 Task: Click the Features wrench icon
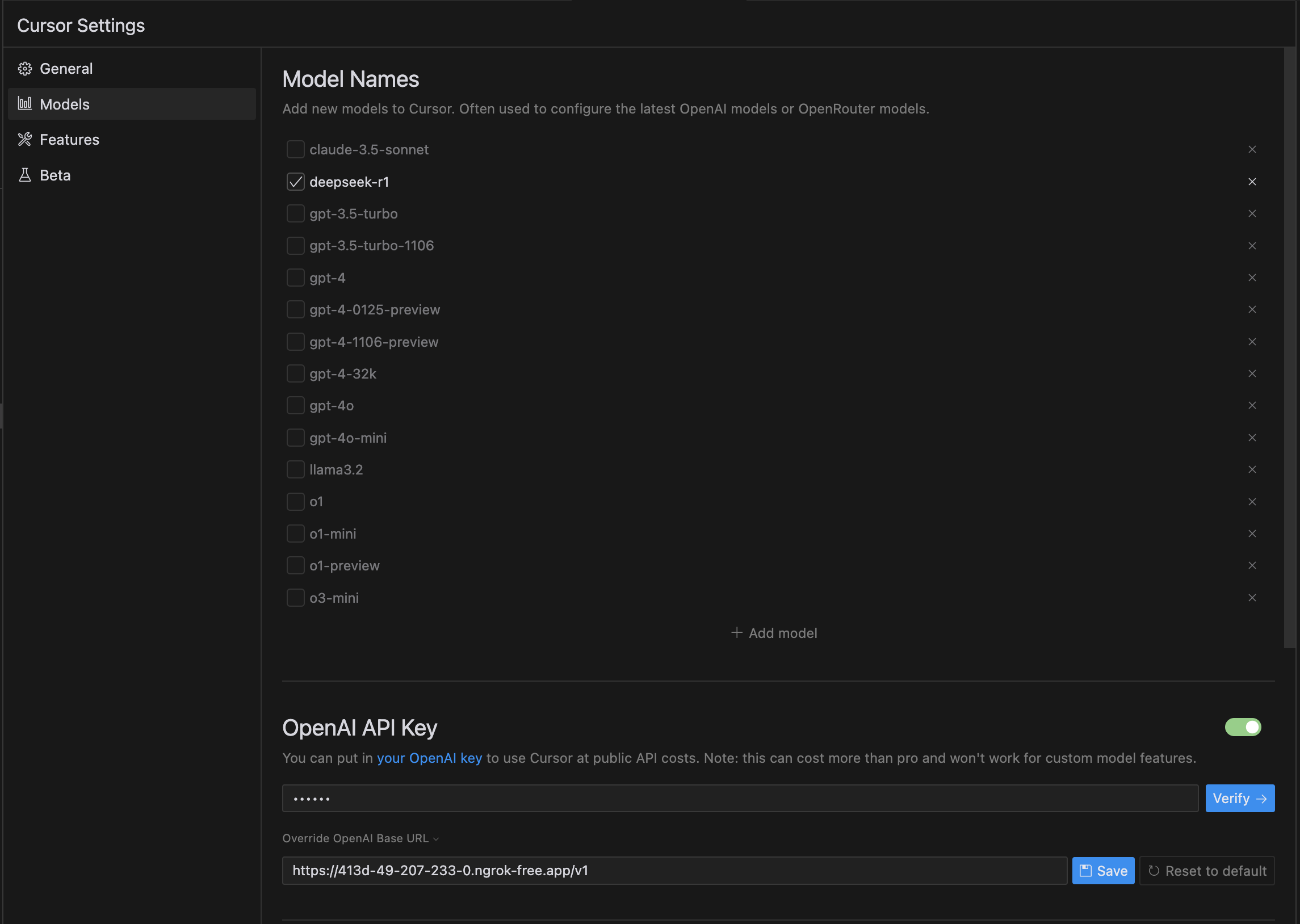click(x=25, y=139)
